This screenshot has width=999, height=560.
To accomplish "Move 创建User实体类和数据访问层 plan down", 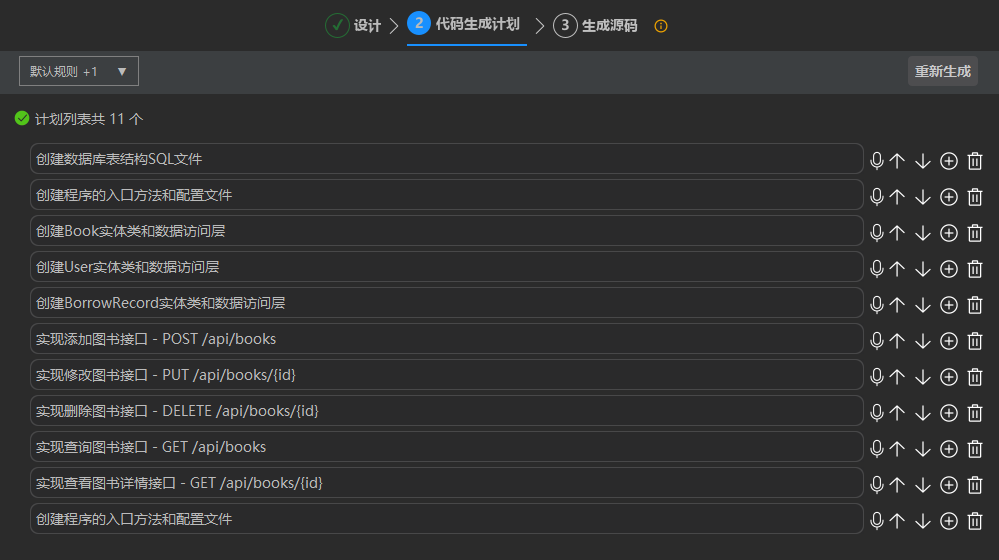I will pos(923,268).
